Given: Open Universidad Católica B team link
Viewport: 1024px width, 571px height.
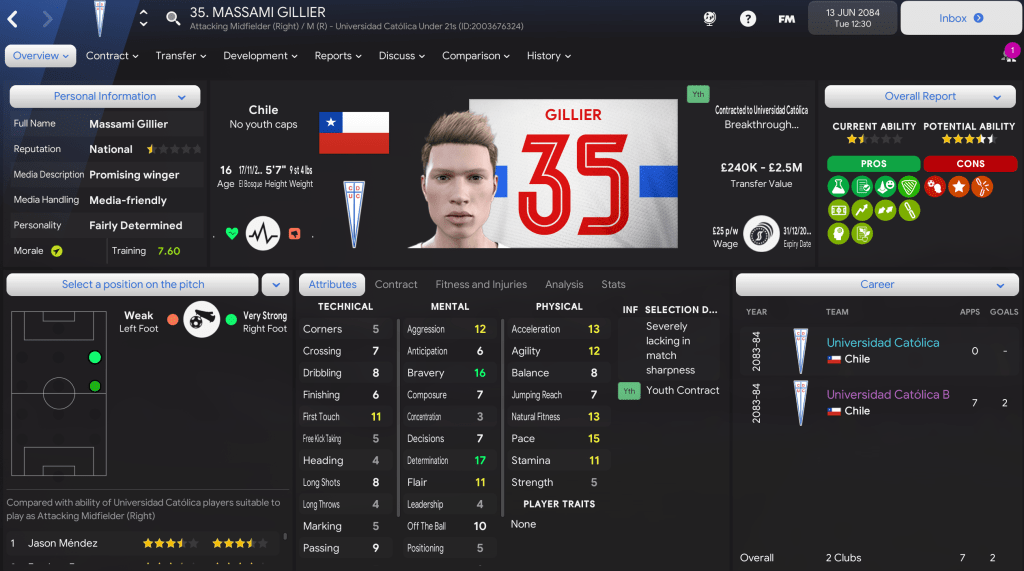Looking at the screenshot, I should click(x=888, y=395).
